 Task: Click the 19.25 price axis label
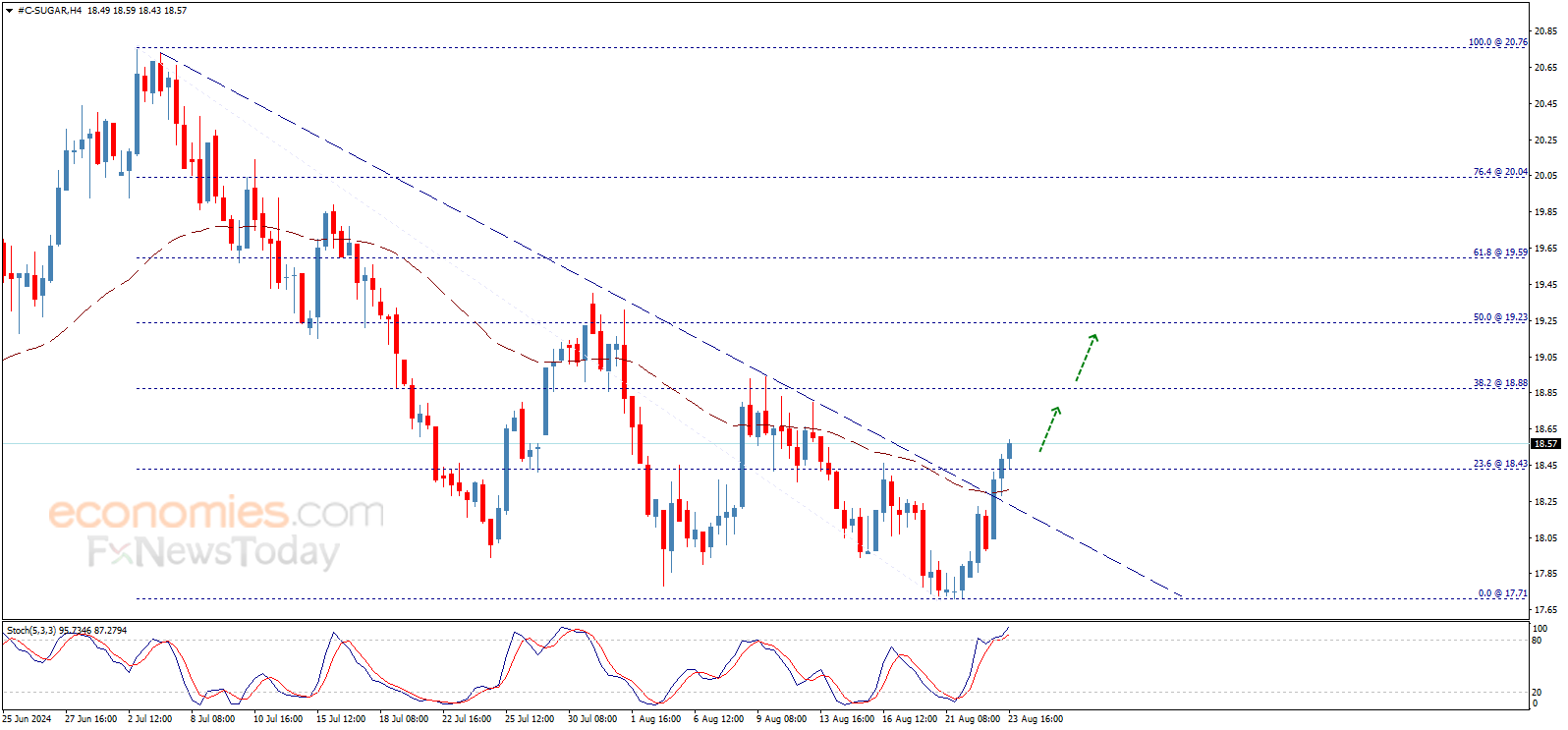1545,321
